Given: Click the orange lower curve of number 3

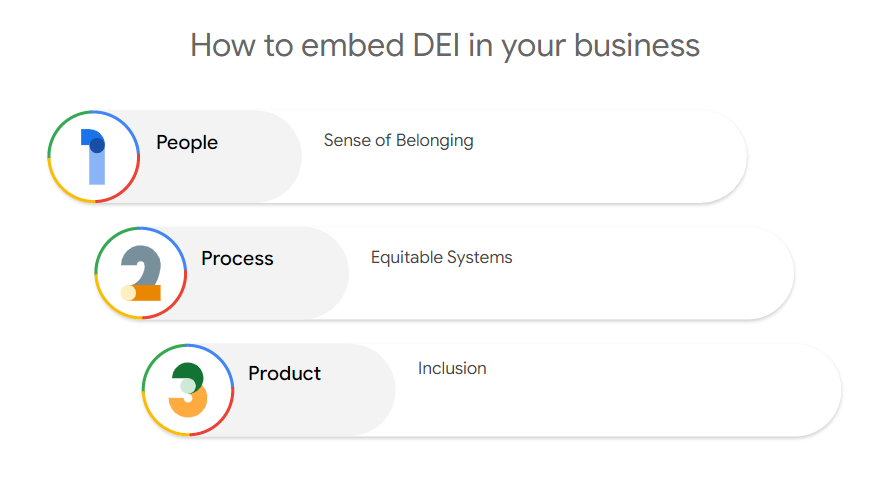Looking at the screenshot, I should pos(189,404).
